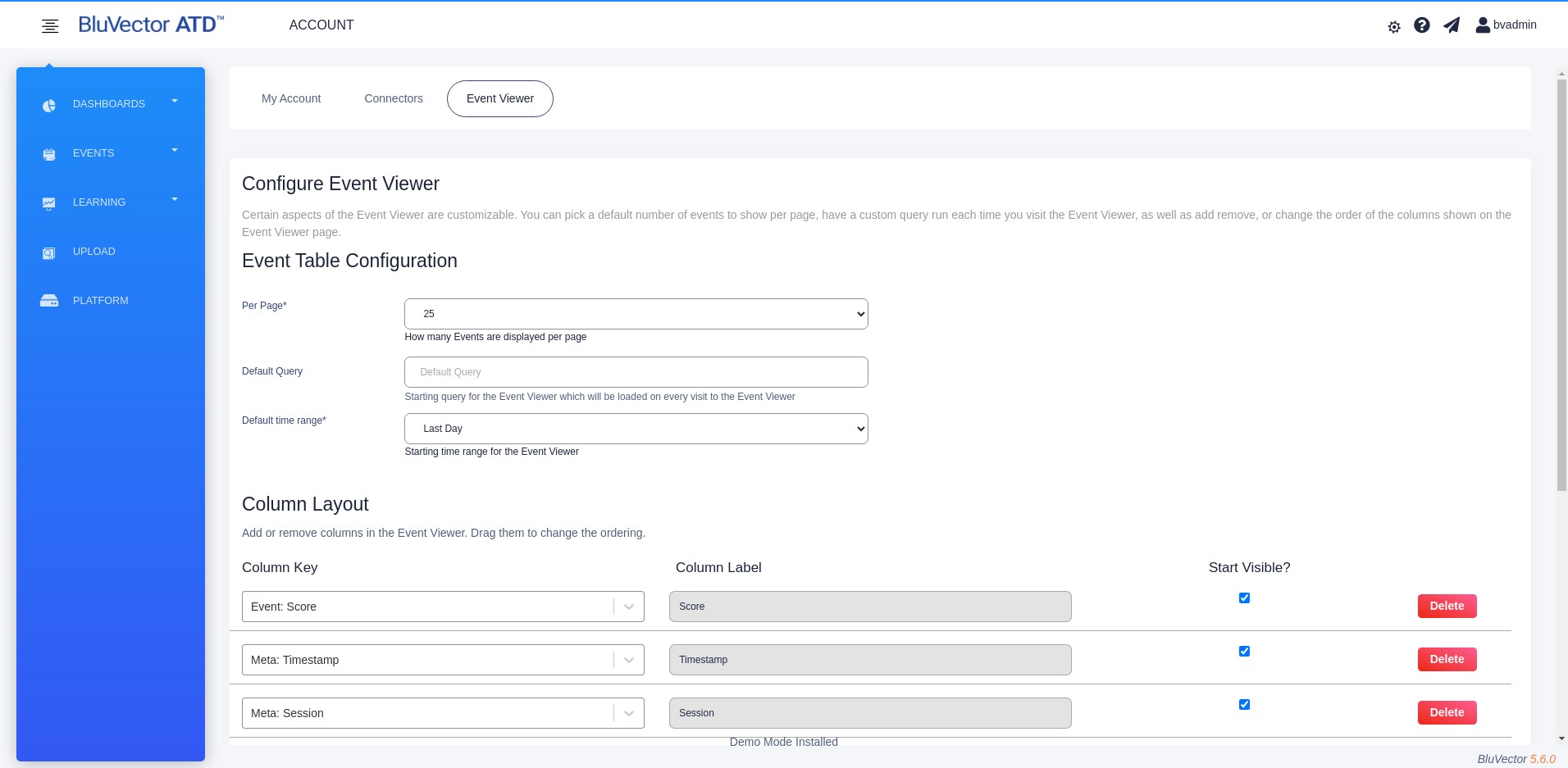Delete the Meta: Timestamp column row
This screenshot has height=768, width=1568.
1447,659
